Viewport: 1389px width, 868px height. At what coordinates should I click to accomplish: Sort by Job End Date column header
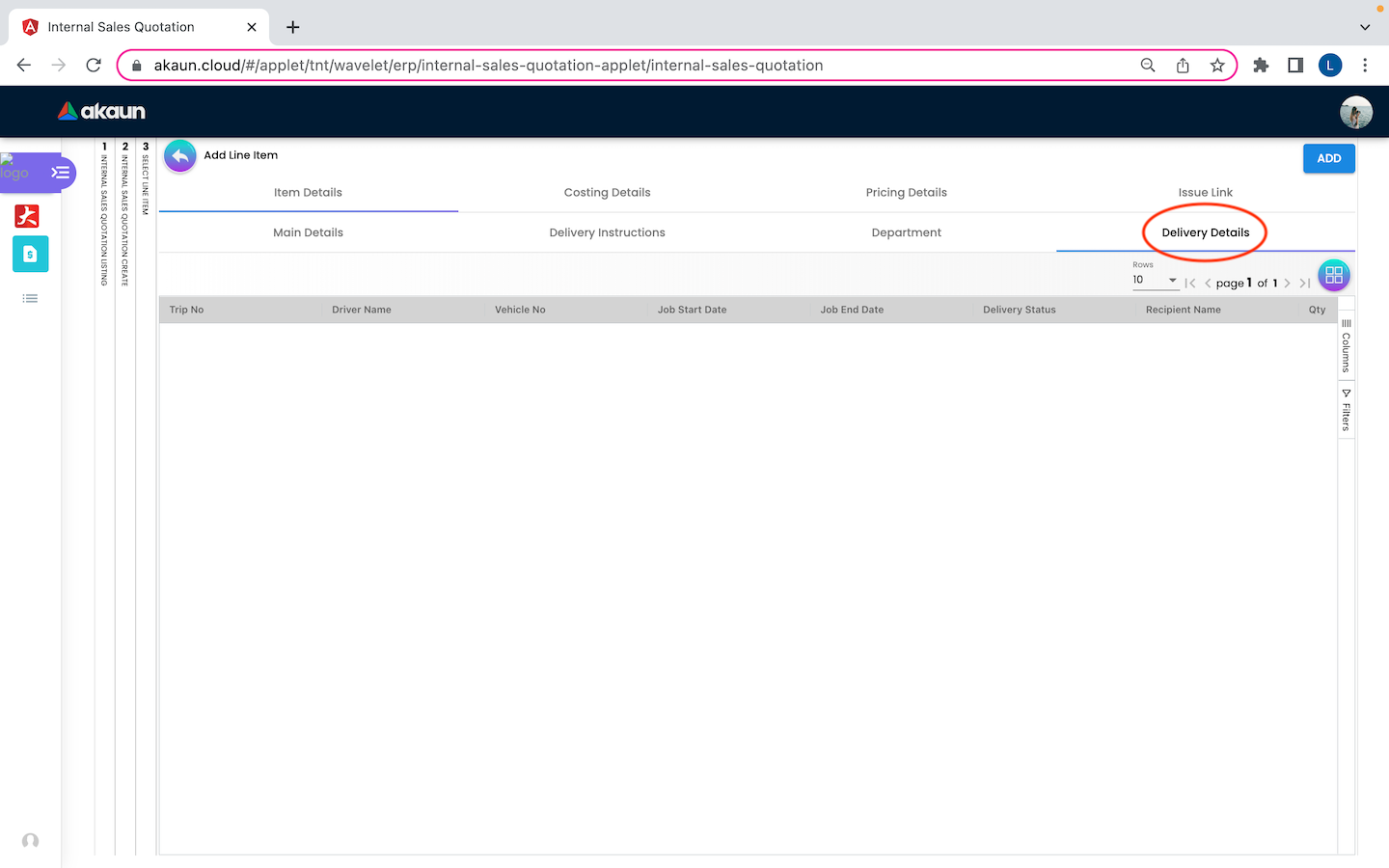tap(852, 310)
